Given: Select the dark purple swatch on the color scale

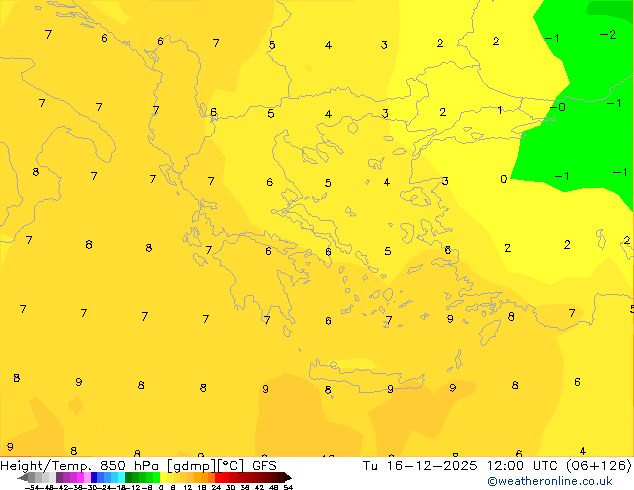Looking at the screenshot, I should coord(59,478).
